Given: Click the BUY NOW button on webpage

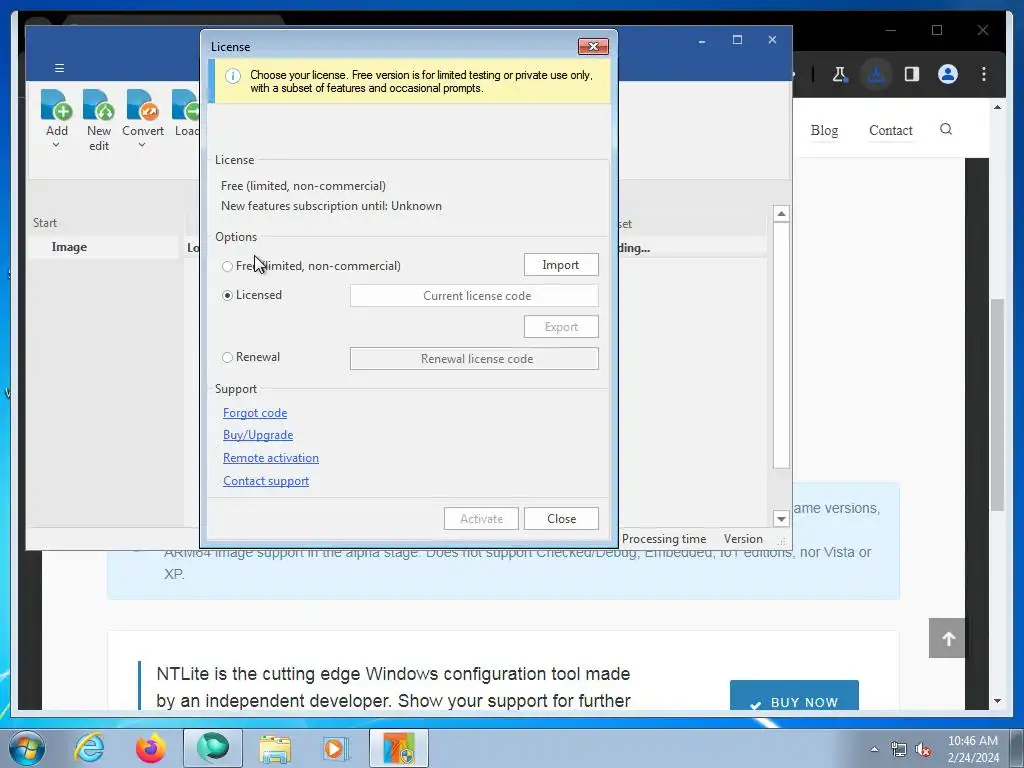Looking at the screenshot, I should pos(794,696).
